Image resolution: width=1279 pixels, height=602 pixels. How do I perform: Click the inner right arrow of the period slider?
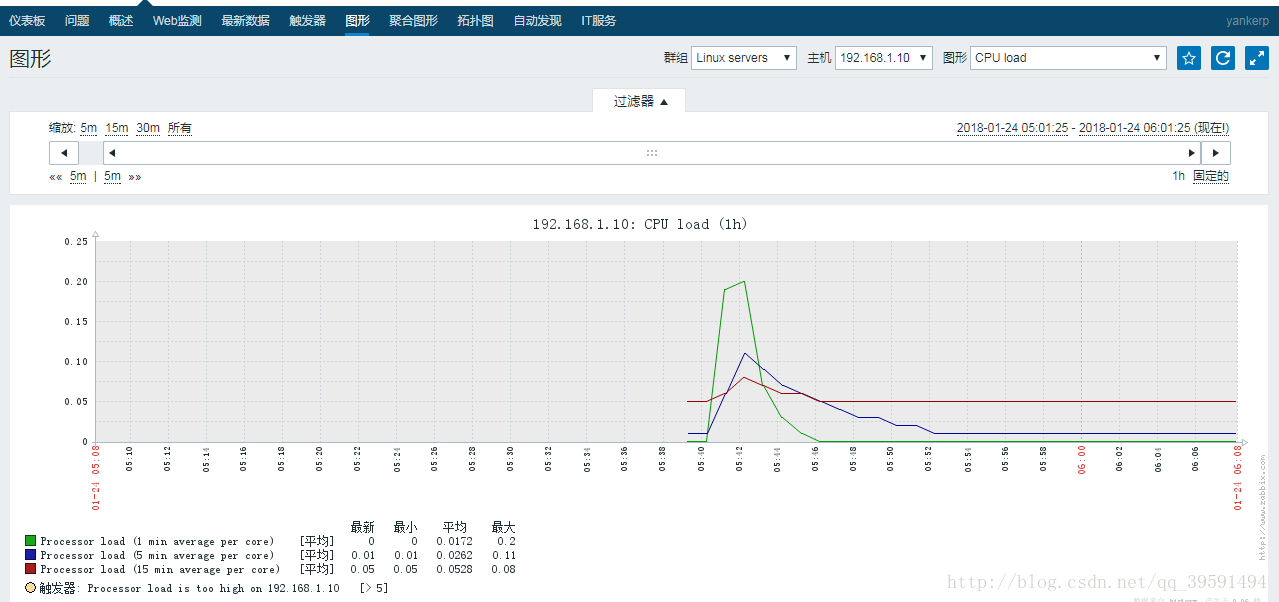click(1190, 152)
